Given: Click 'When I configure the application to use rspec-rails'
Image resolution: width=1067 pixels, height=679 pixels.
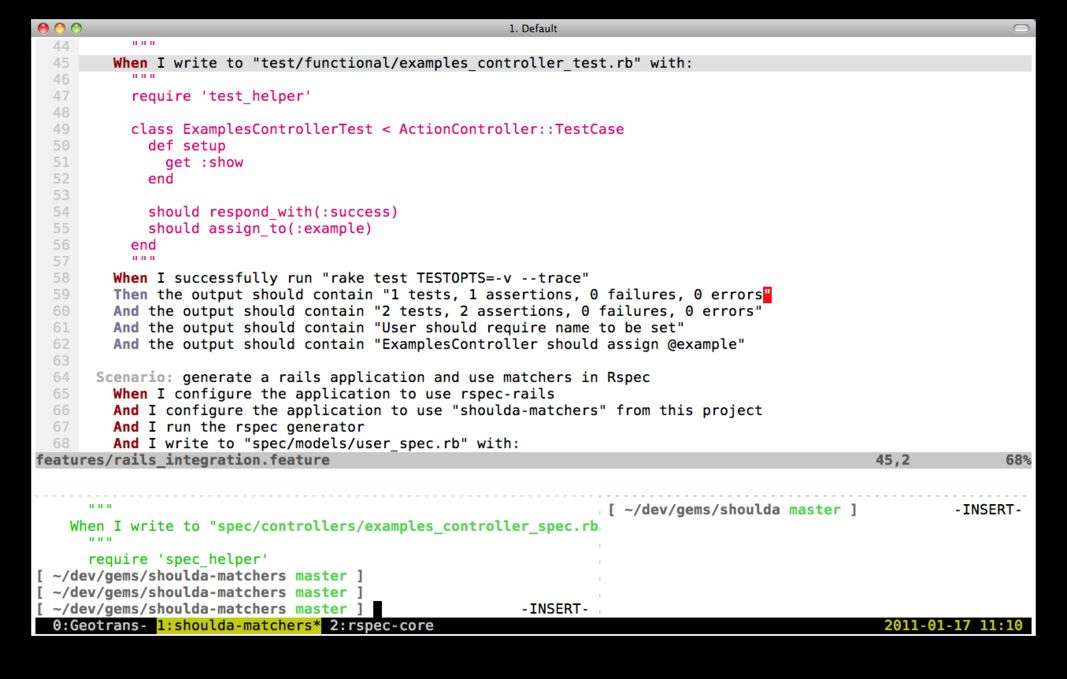Looking at the screenshot, I should click(333, 394).
